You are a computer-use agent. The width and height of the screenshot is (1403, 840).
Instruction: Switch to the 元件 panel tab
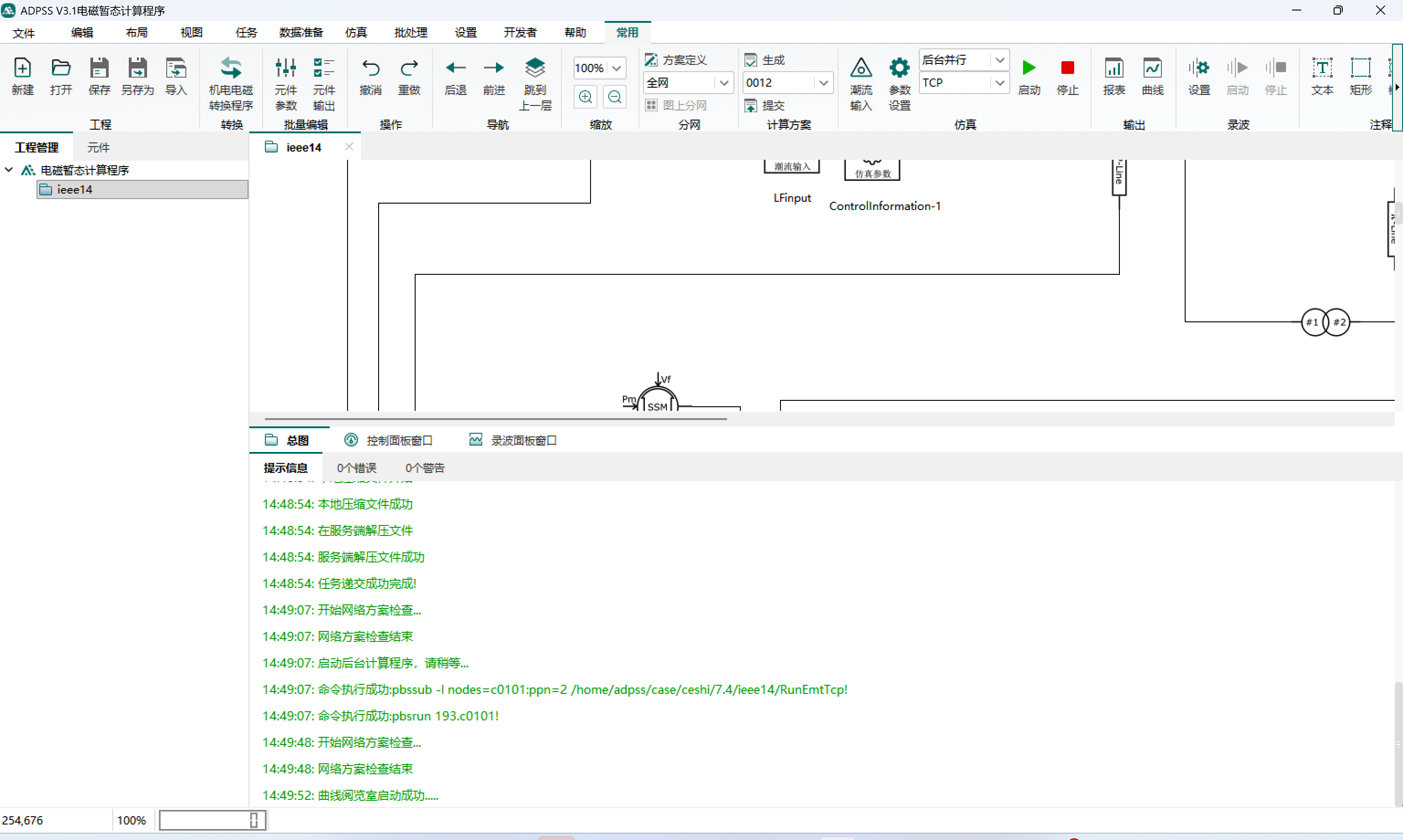pos(98,148)
